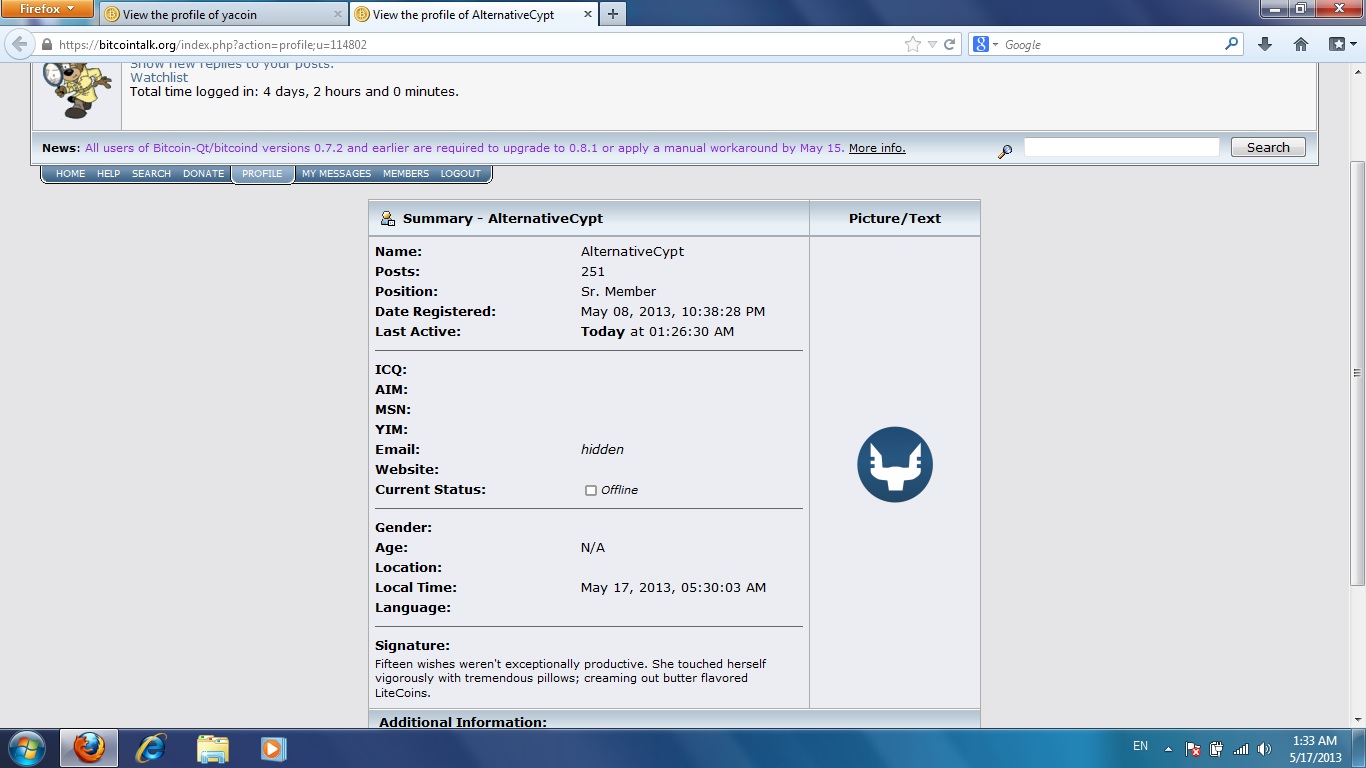This screenshot has width=1366, height=768.
Task: Open the Watchlist link
Action: click(x=159, y=77)
